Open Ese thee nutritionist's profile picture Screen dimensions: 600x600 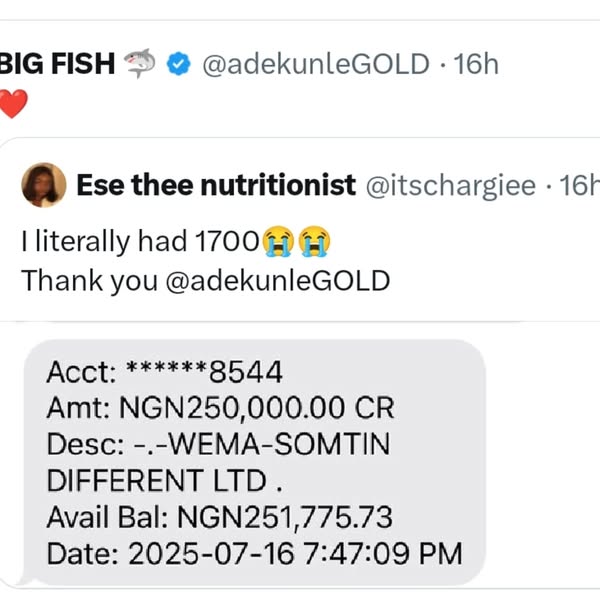(x=43, y=185)
